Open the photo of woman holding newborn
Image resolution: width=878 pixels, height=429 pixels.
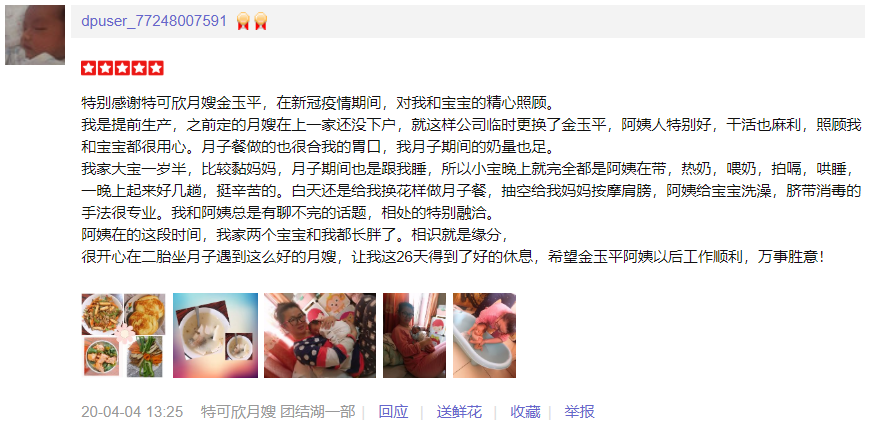pyautogui.click(x=320, y=335)
